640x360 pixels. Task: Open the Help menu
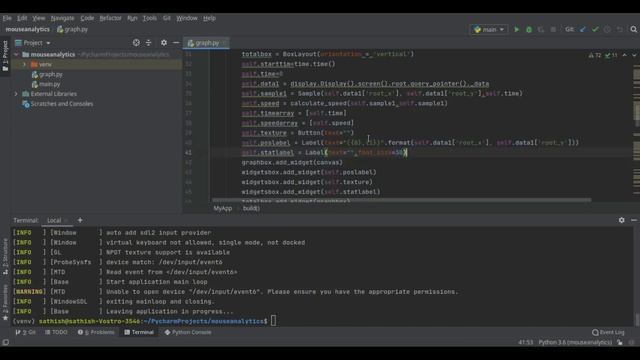tap(209, 18)
